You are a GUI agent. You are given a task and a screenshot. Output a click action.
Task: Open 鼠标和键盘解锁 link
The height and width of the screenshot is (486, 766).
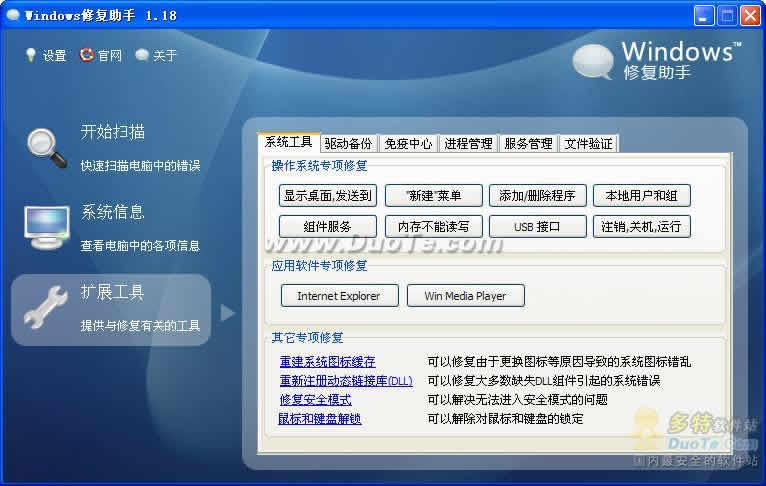[x=319, y=419]
